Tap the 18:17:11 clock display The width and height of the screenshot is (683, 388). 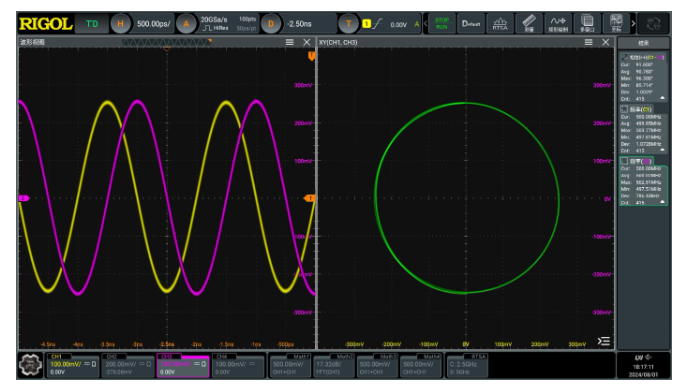(x=643, y=367)
